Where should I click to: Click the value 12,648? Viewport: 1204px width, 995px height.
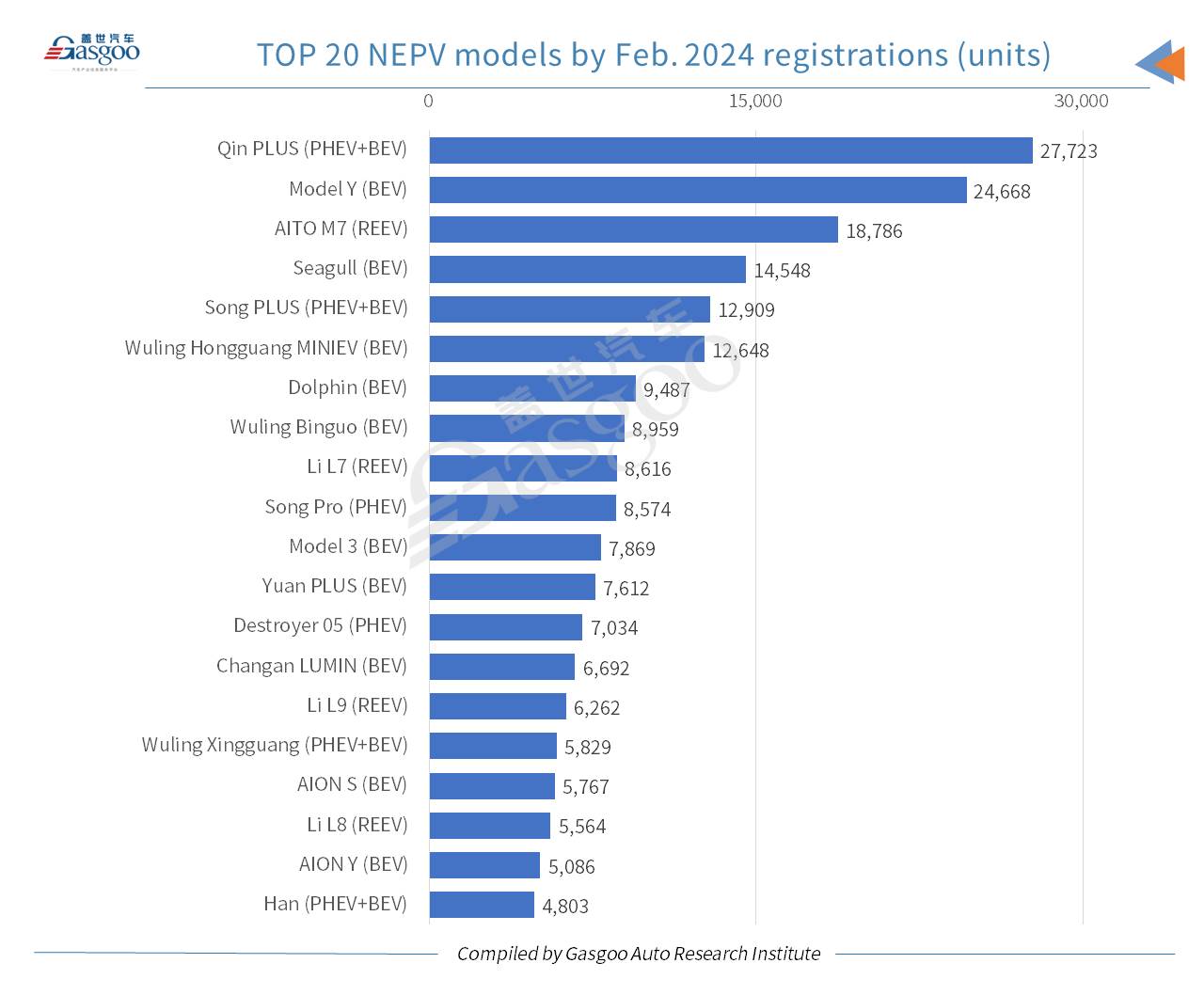tap(740, 351)
